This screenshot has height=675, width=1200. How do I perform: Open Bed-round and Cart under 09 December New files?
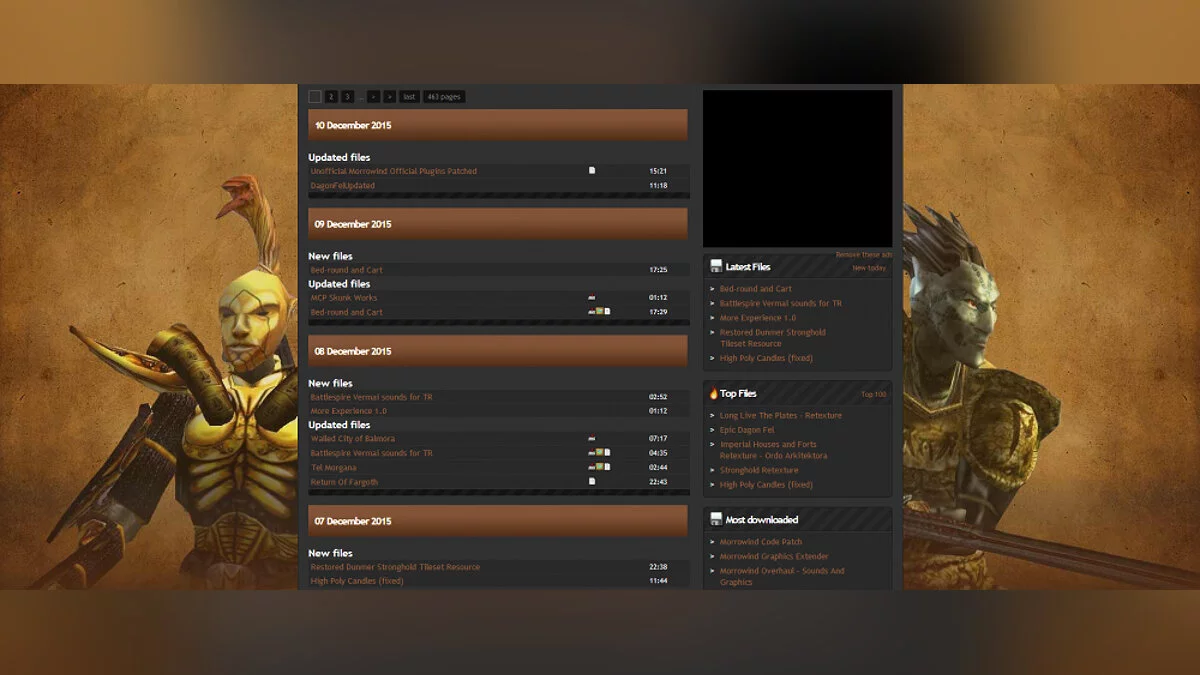346,270
